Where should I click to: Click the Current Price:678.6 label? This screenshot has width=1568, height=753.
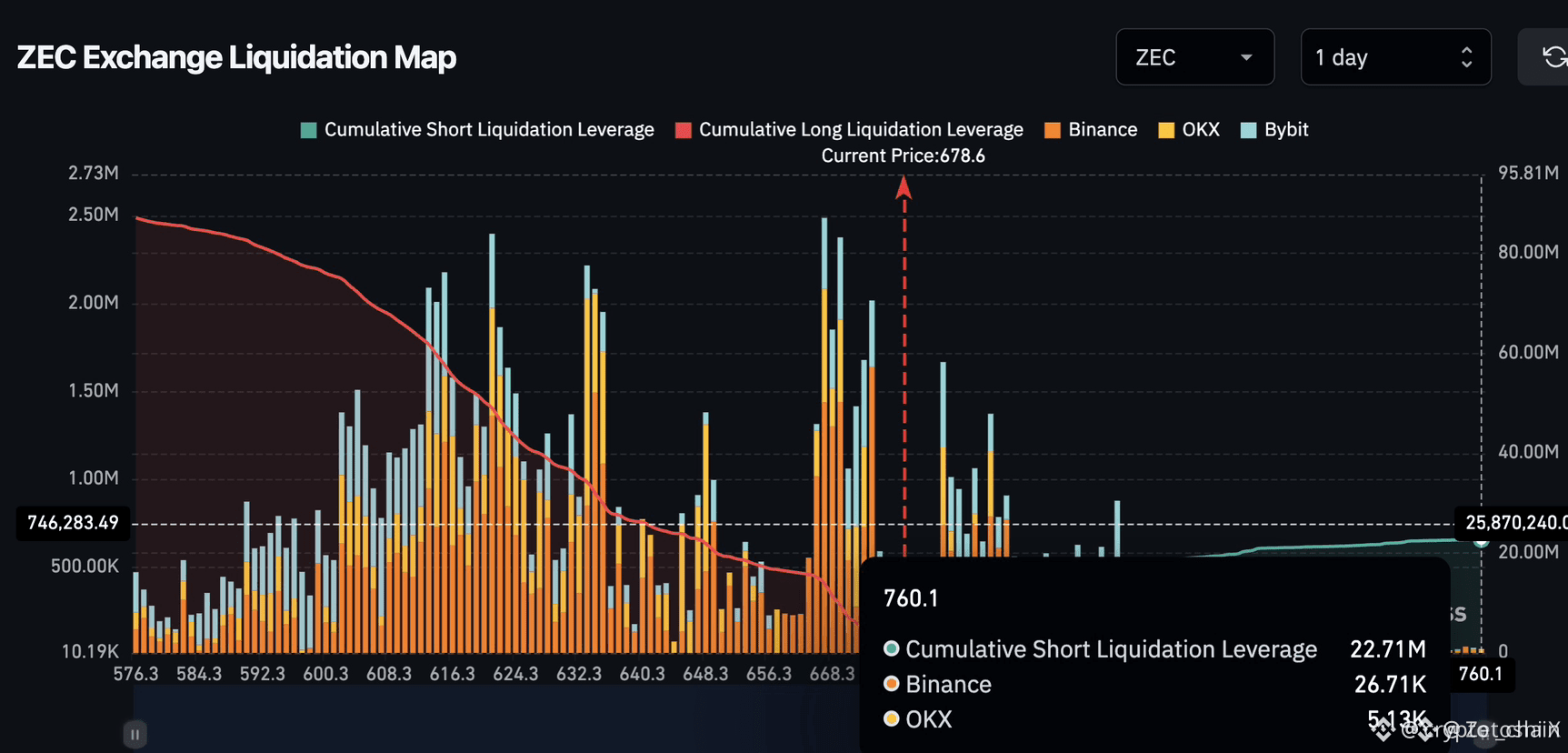click(x=904, y=156)
